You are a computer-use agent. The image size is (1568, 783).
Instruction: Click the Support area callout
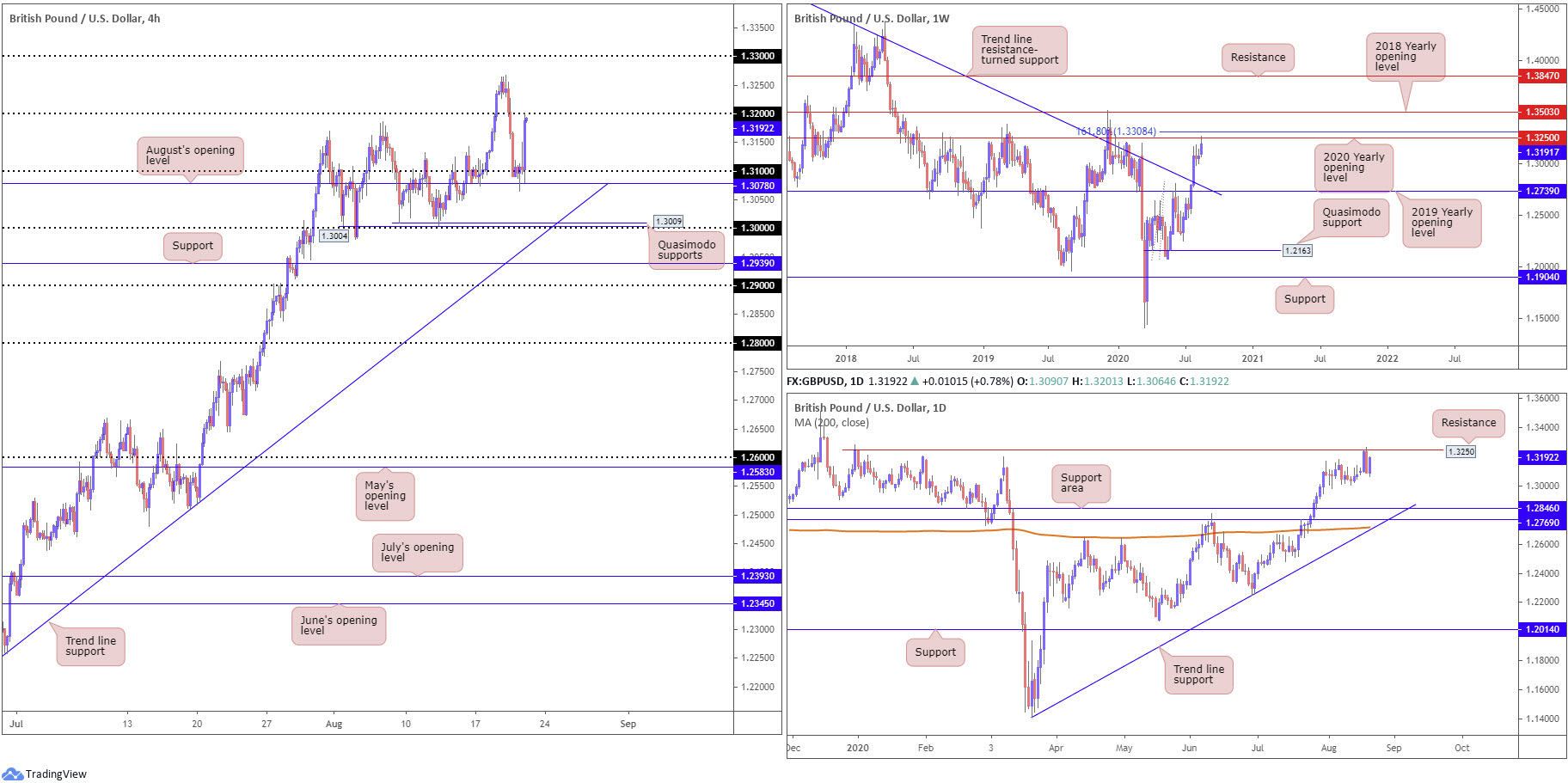[x=1081, y=483]
